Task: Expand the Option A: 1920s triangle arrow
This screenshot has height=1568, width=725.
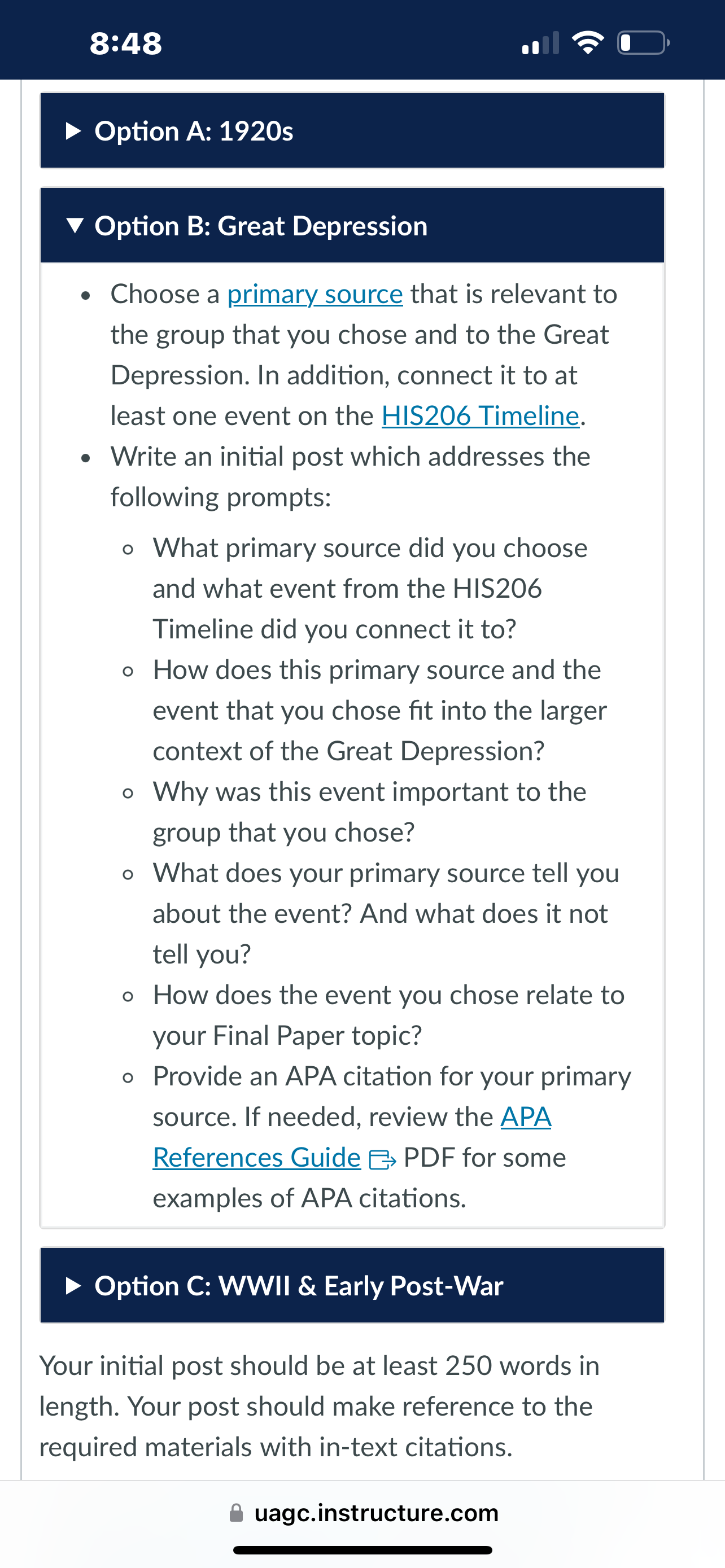Action: [x=73, y=131]
